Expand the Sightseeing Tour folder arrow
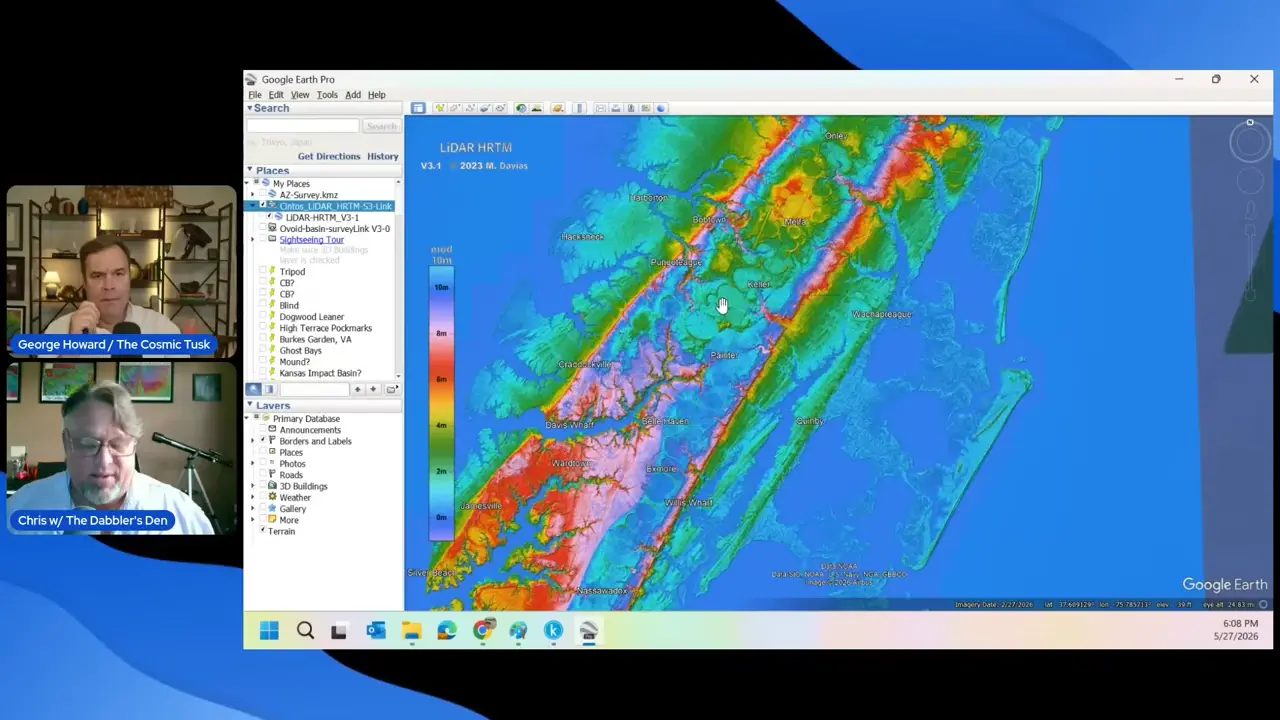Screen dimensions: 1280x720 click(253, 240)
